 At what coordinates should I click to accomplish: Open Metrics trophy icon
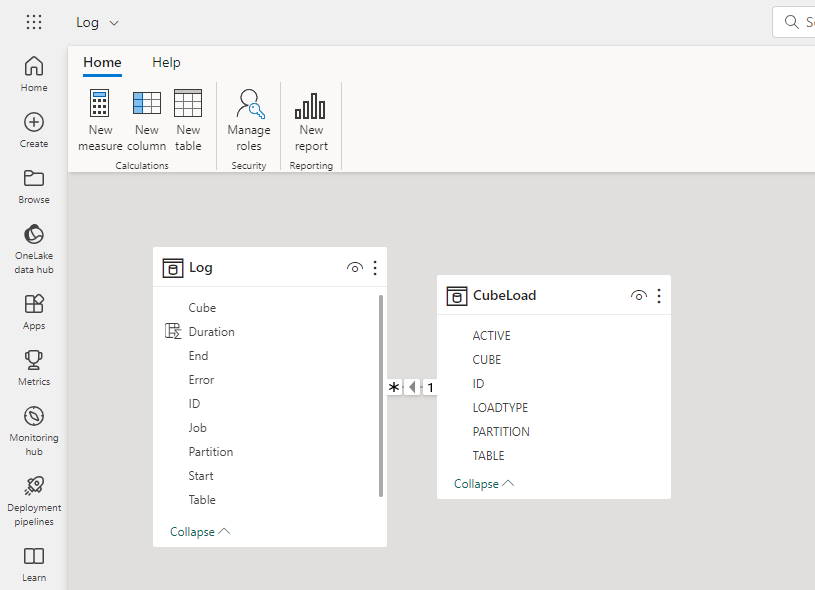pyautogui.click(x=34, y=368)
